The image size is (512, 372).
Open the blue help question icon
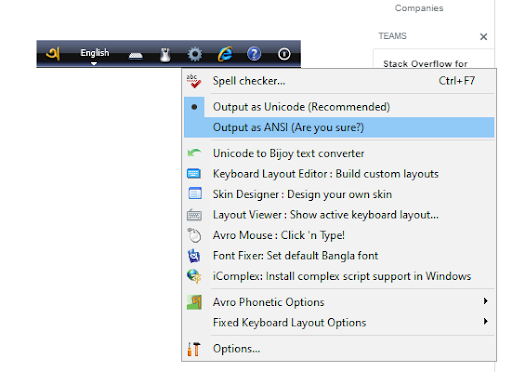click(x=254, y=54)
